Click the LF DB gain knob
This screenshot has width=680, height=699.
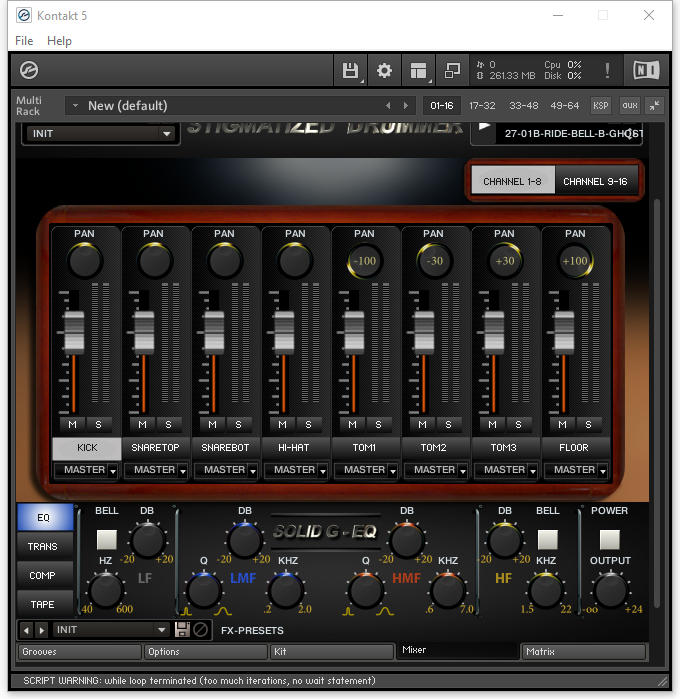point(147,540)
